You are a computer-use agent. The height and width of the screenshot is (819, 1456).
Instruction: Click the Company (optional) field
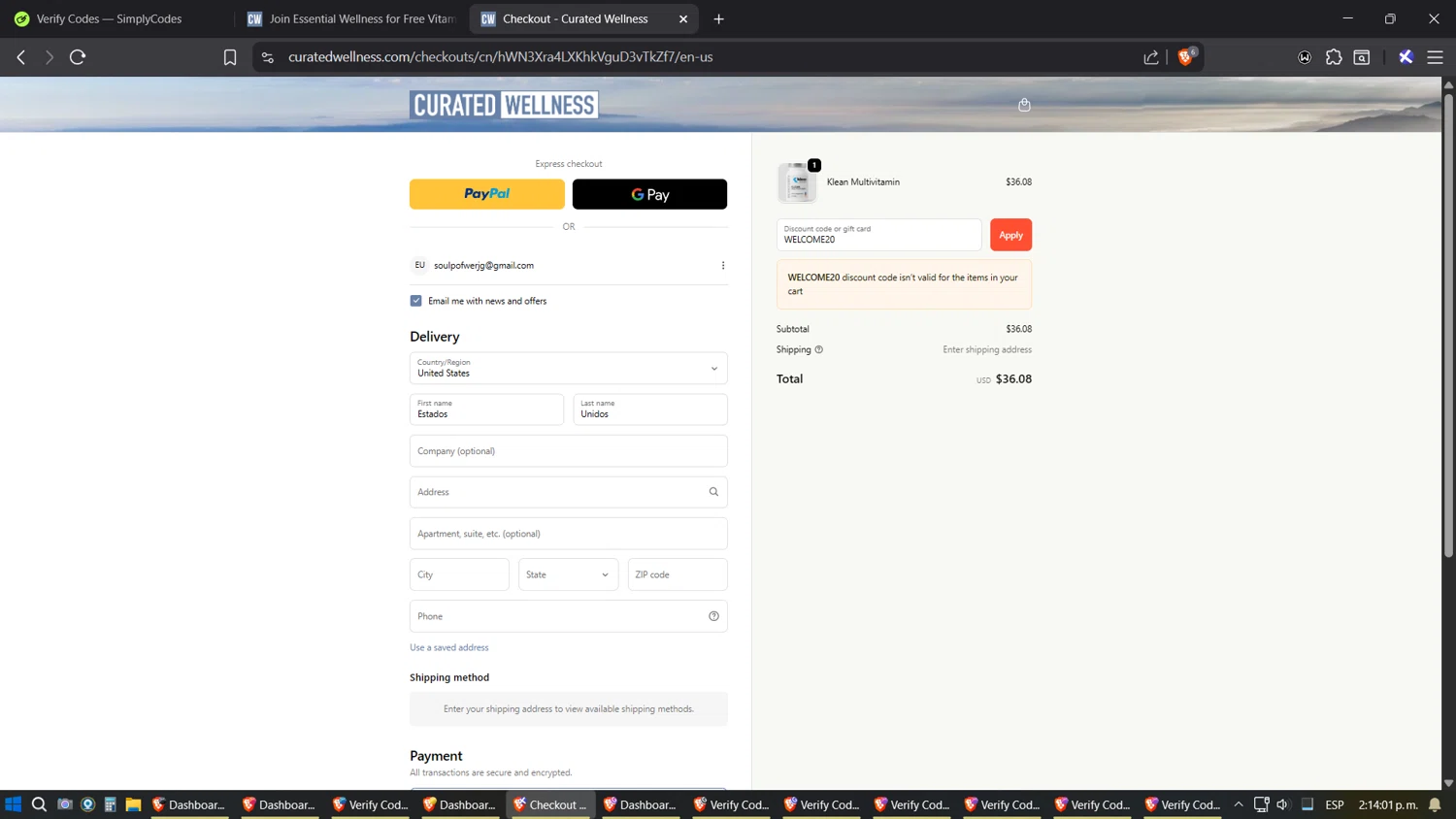coord(569,451)
